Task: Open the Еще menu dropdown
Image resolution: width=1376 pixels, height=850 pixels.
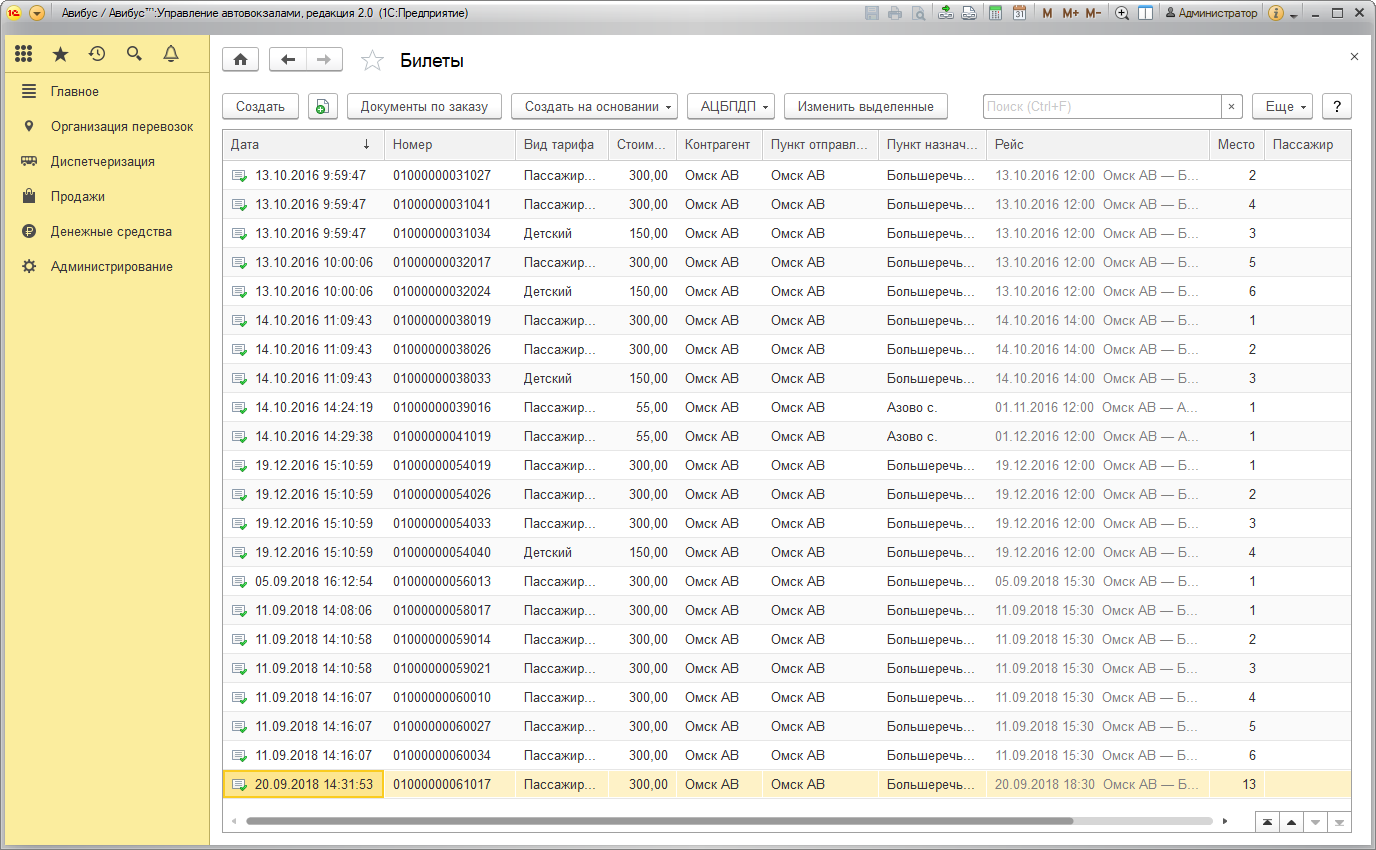Action: (x=1286, y=107)
